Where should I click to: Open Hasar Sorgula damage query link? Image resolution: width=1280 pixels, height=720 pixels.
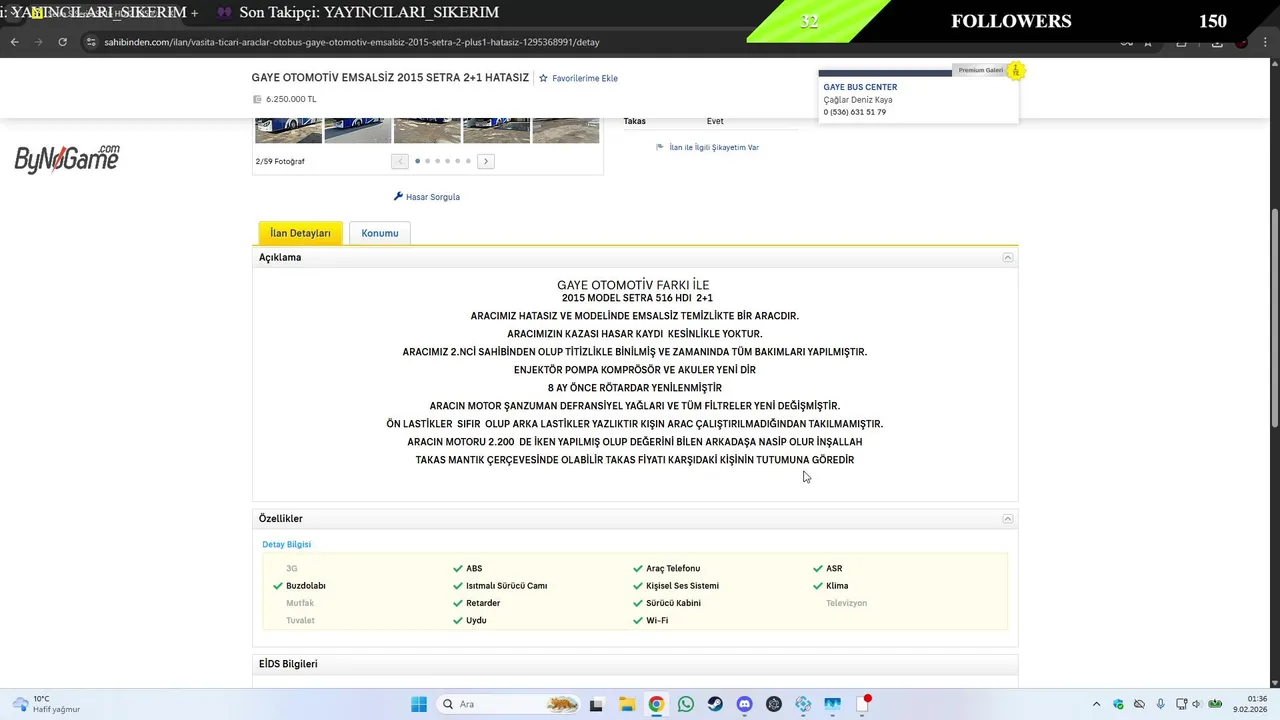(433, 197)
